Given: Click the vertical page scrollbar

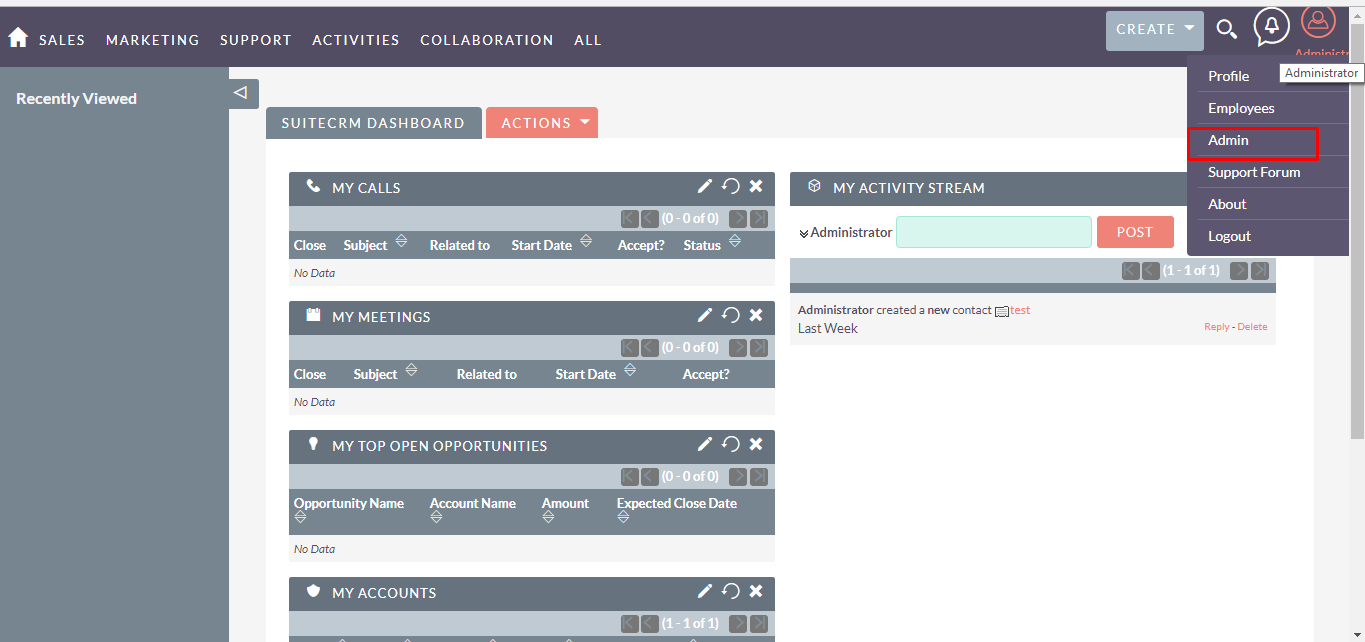Looking at the screenshot, I should tap(1356, 250).
